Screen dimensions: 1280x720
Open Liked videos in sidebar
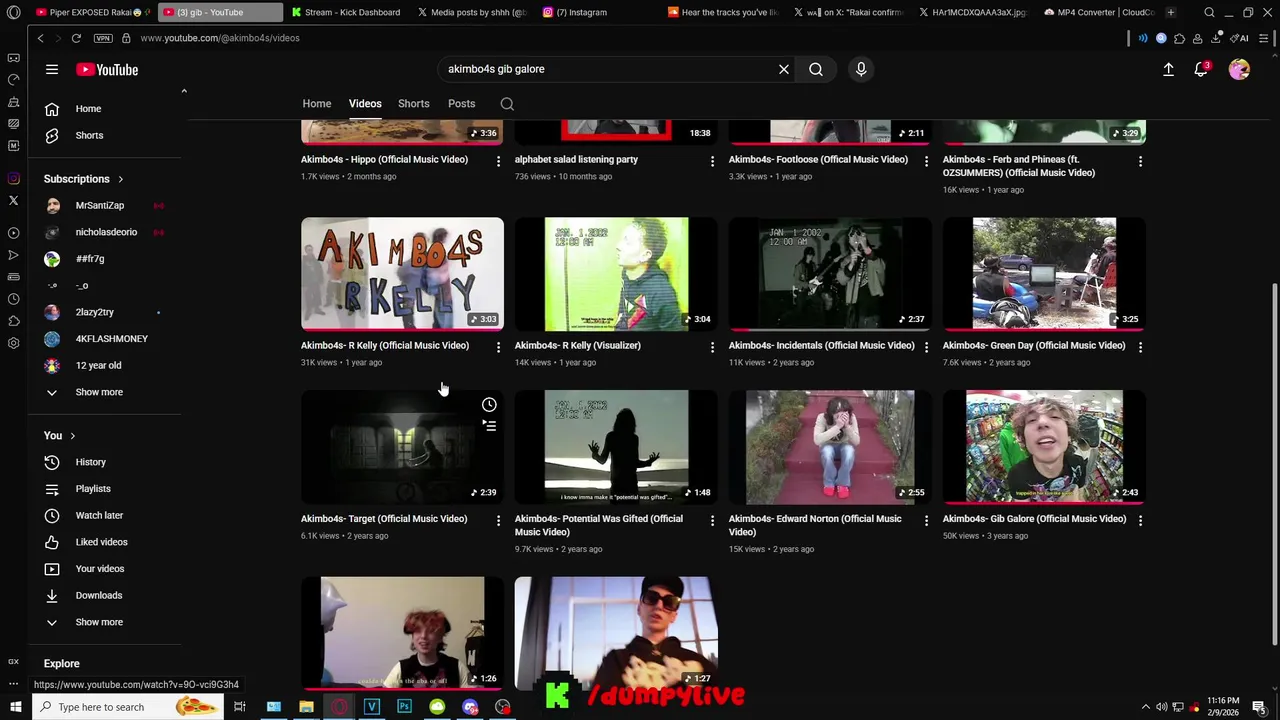101,542
